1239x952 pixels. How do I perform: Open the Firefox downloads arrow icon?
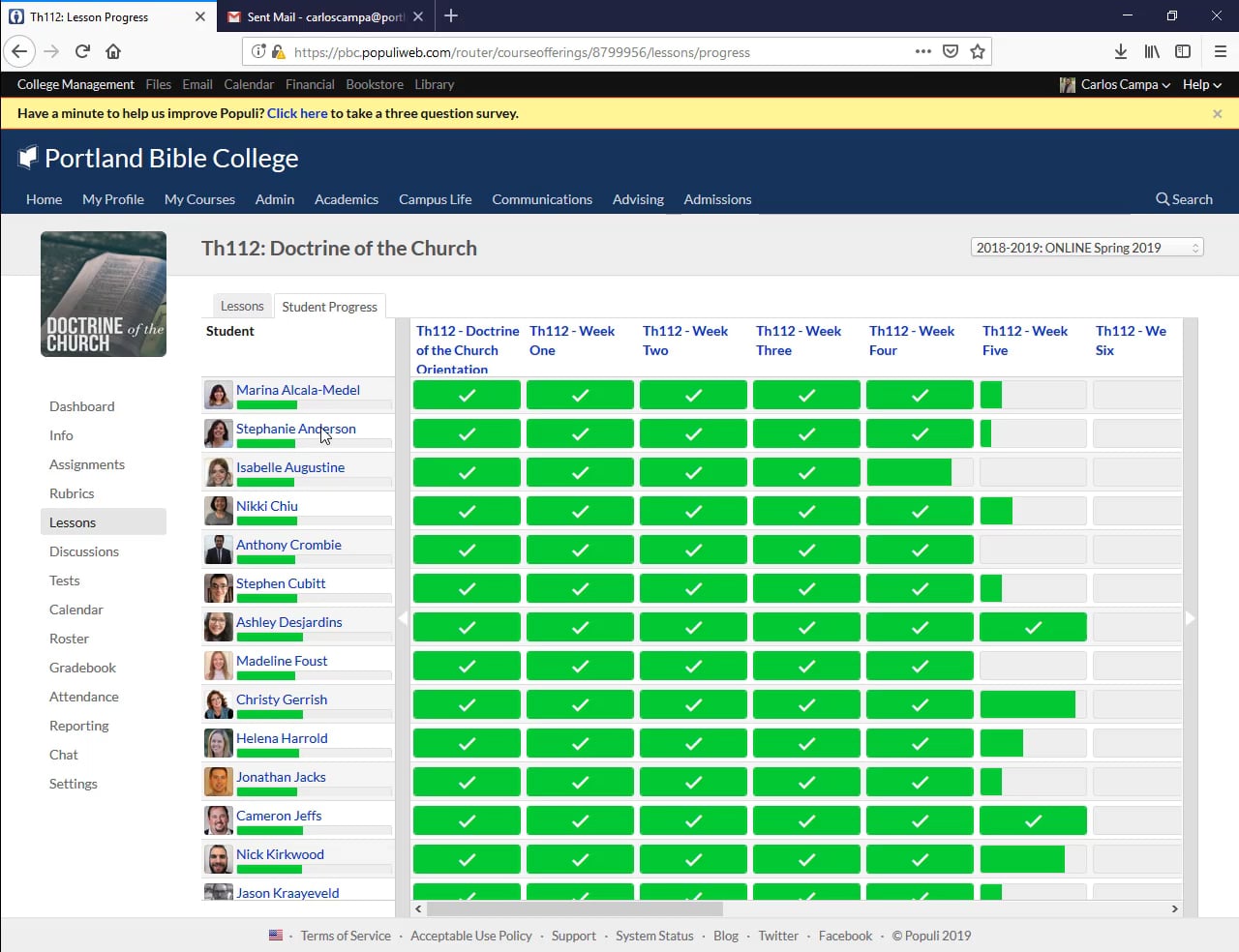click(x=1120, y=51)
